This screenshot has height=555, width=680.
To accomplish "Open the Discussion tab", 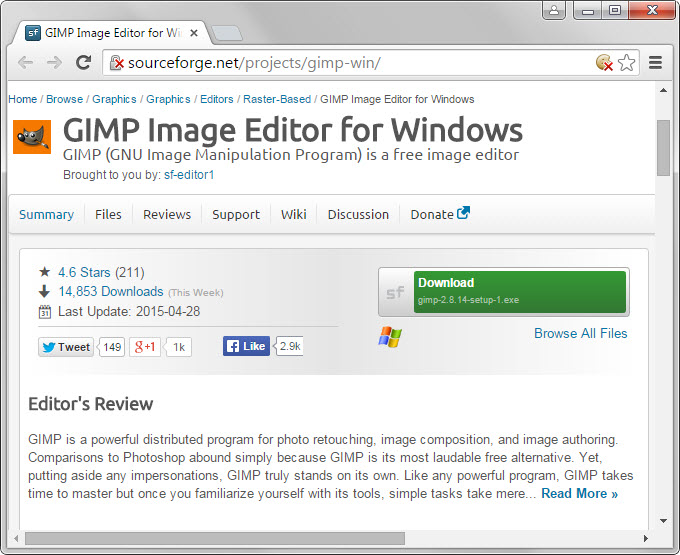I will [x=358, y=215].
